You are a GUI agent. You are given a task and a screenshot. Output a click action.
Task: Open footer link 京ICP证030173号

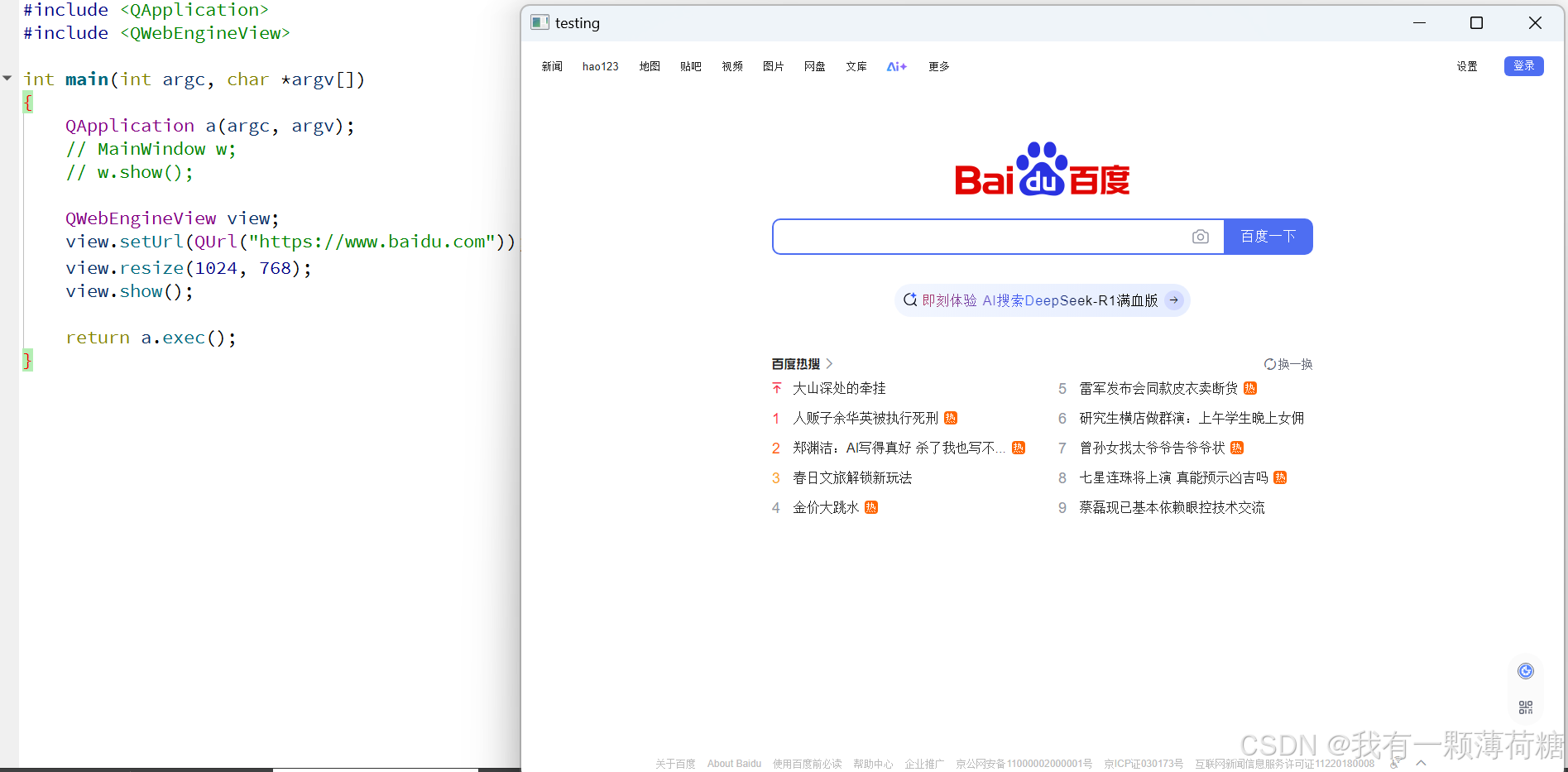1144,764
